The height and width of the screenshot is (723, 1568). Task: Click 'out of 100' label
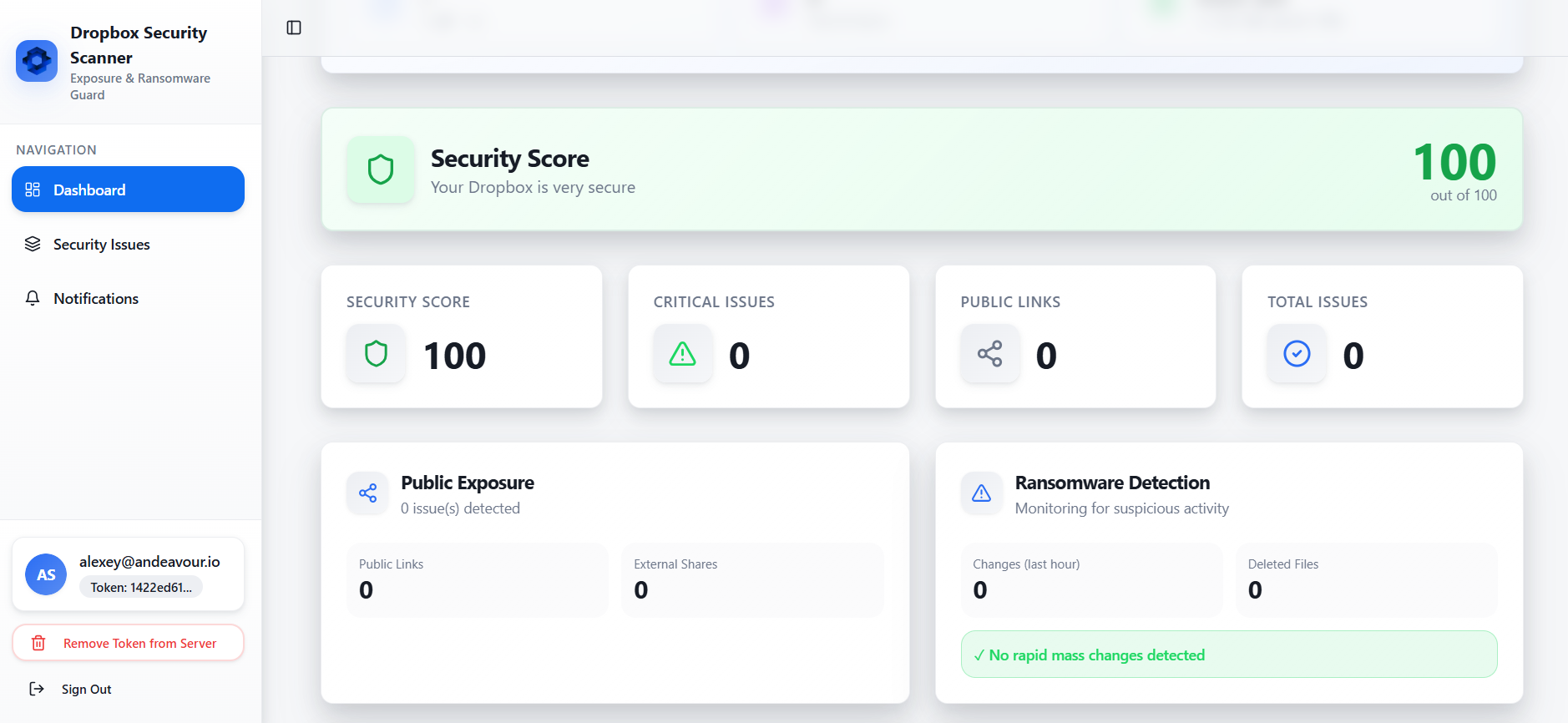click(x=1464, y=195)
